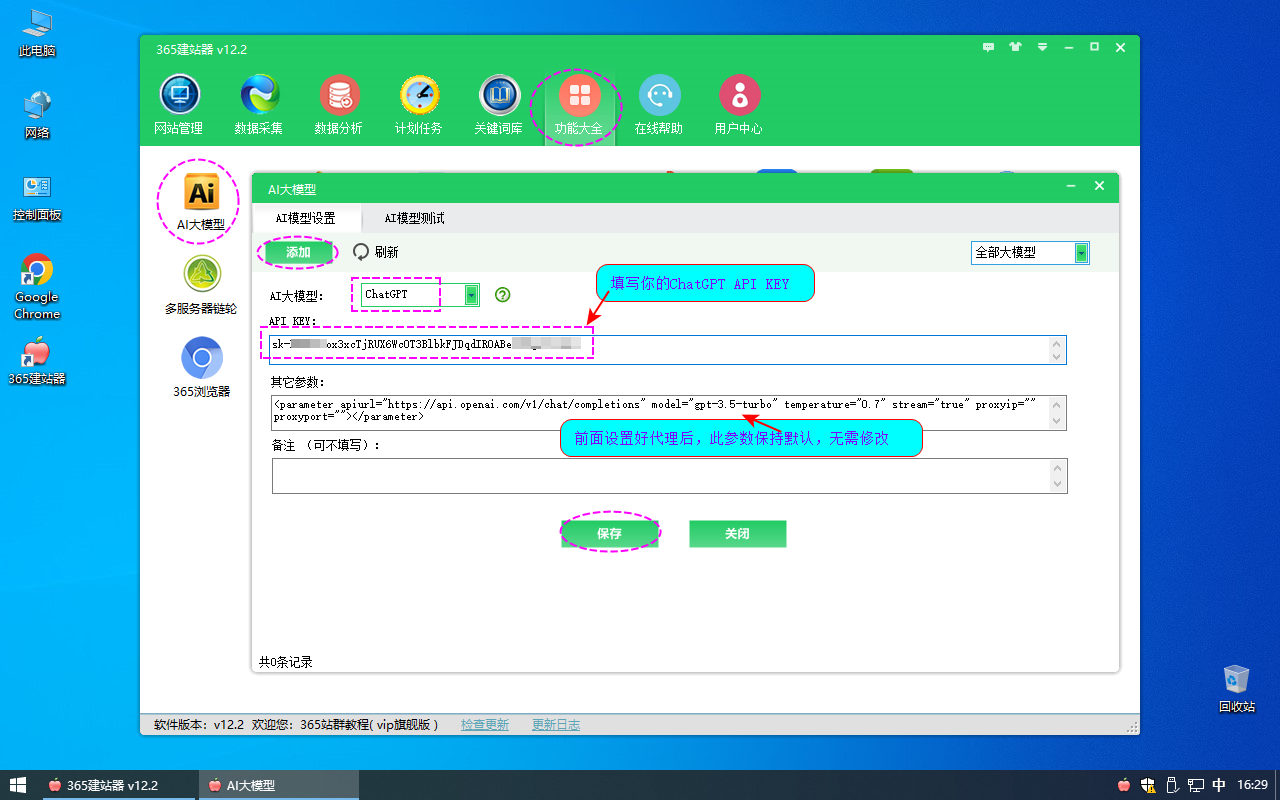Click the 保存 save button
The height and width of the screenshot is (800, 1280).
[x=609, y=534]
